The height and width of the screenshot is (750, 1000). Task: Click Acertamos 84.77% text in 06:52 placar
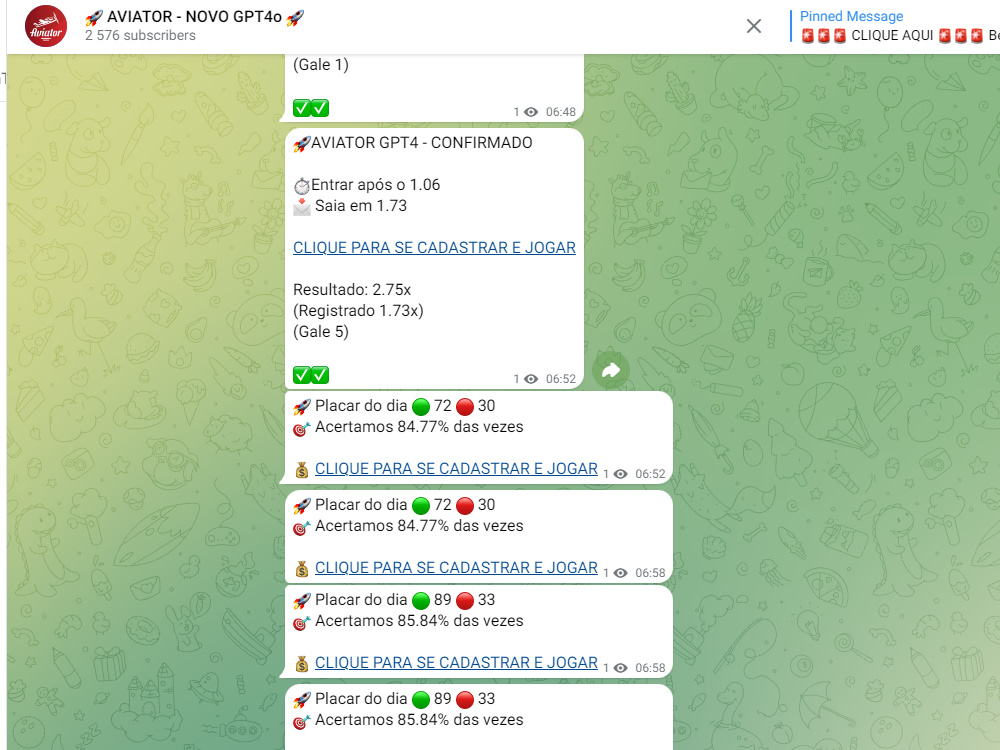pos(419,427)
